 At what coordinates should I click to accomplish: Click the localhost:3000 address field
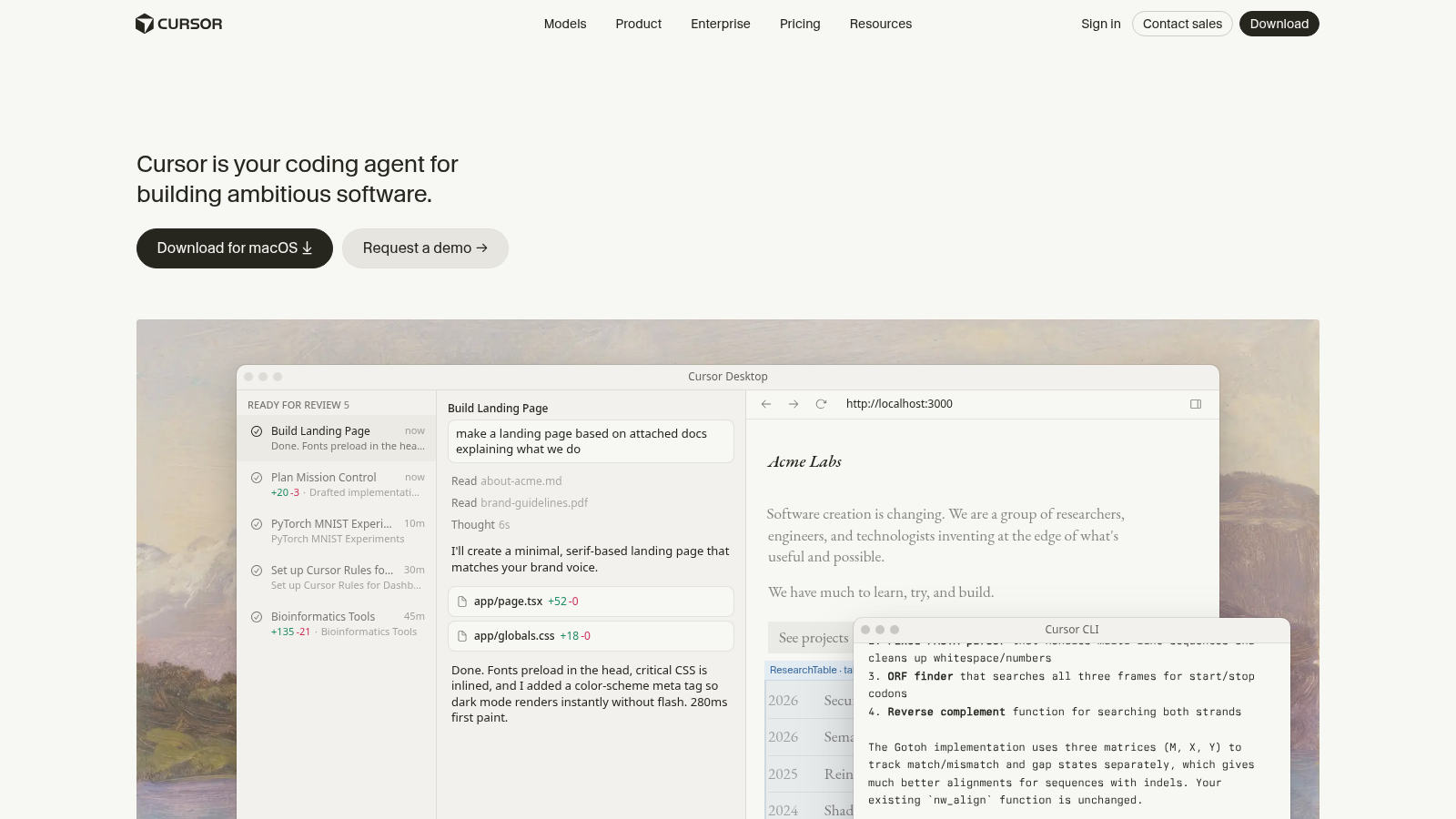point(899,404)
